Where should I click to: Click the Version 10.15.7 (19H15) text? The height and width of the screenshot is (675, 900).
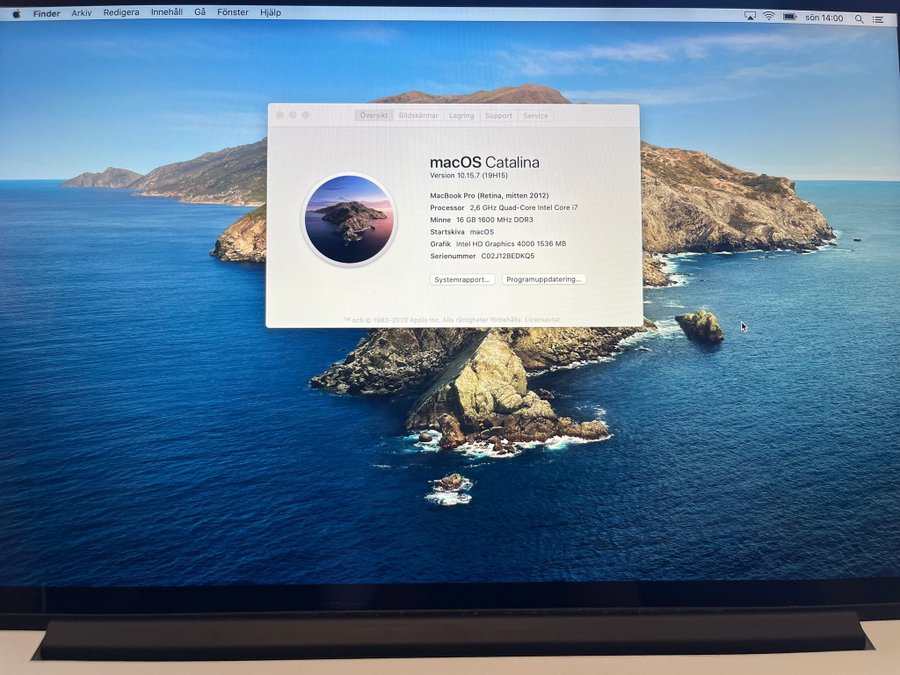(x=468, y=175)
